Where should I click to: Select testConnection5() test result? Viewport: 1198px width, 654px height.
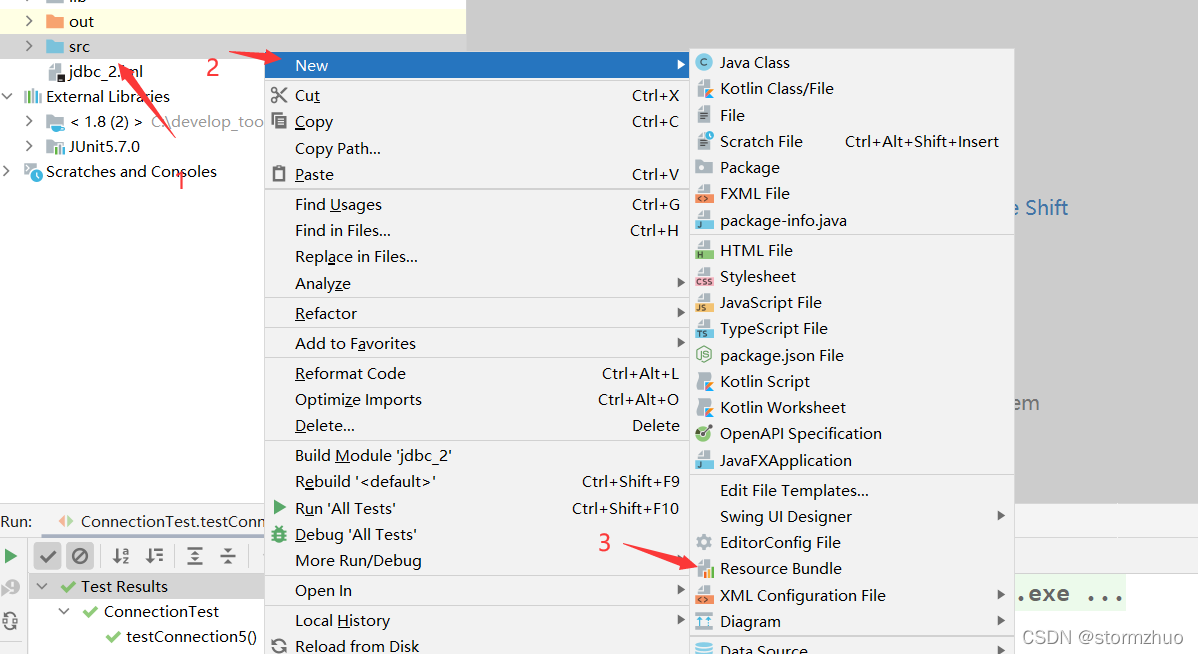(191, 636)
